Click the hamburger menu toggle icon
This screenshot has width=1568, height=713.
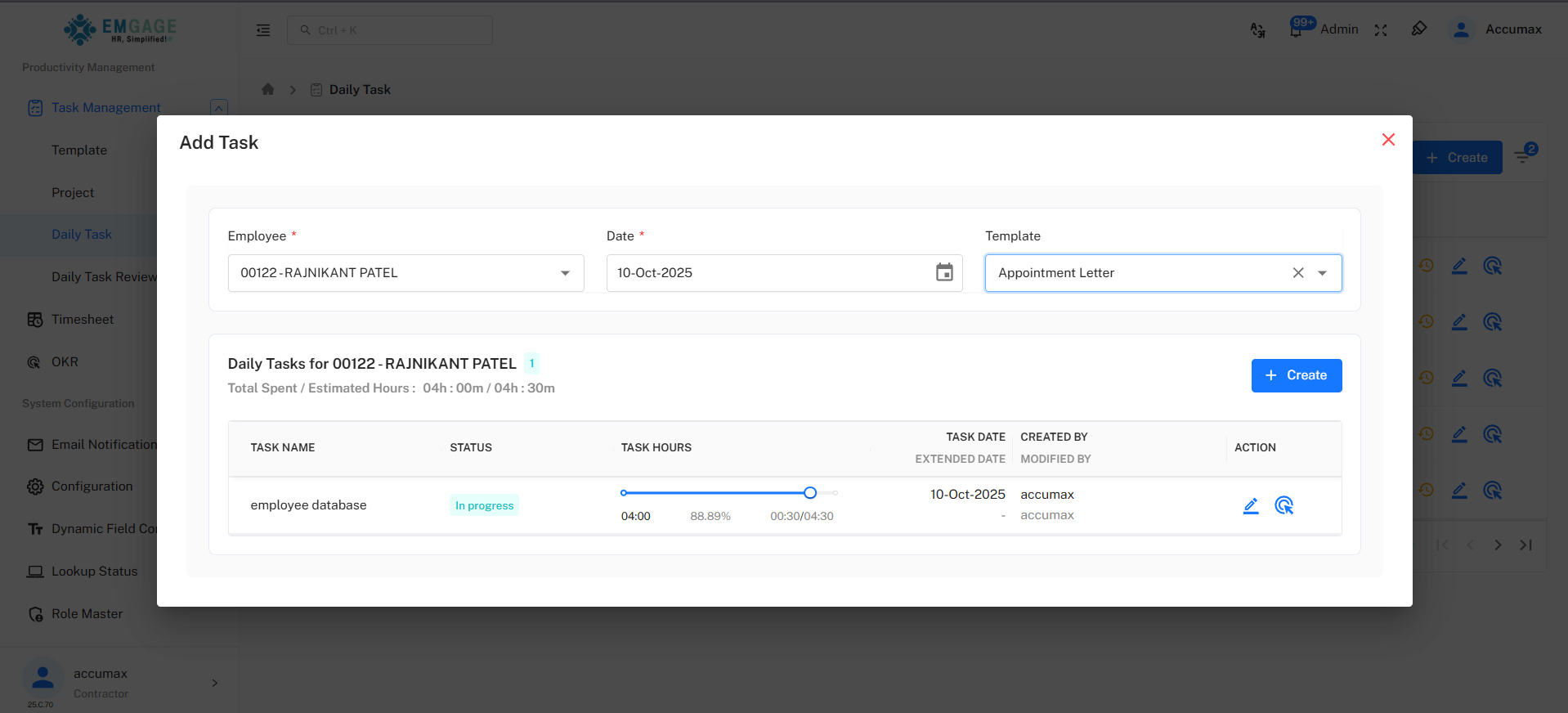point(263,30)
